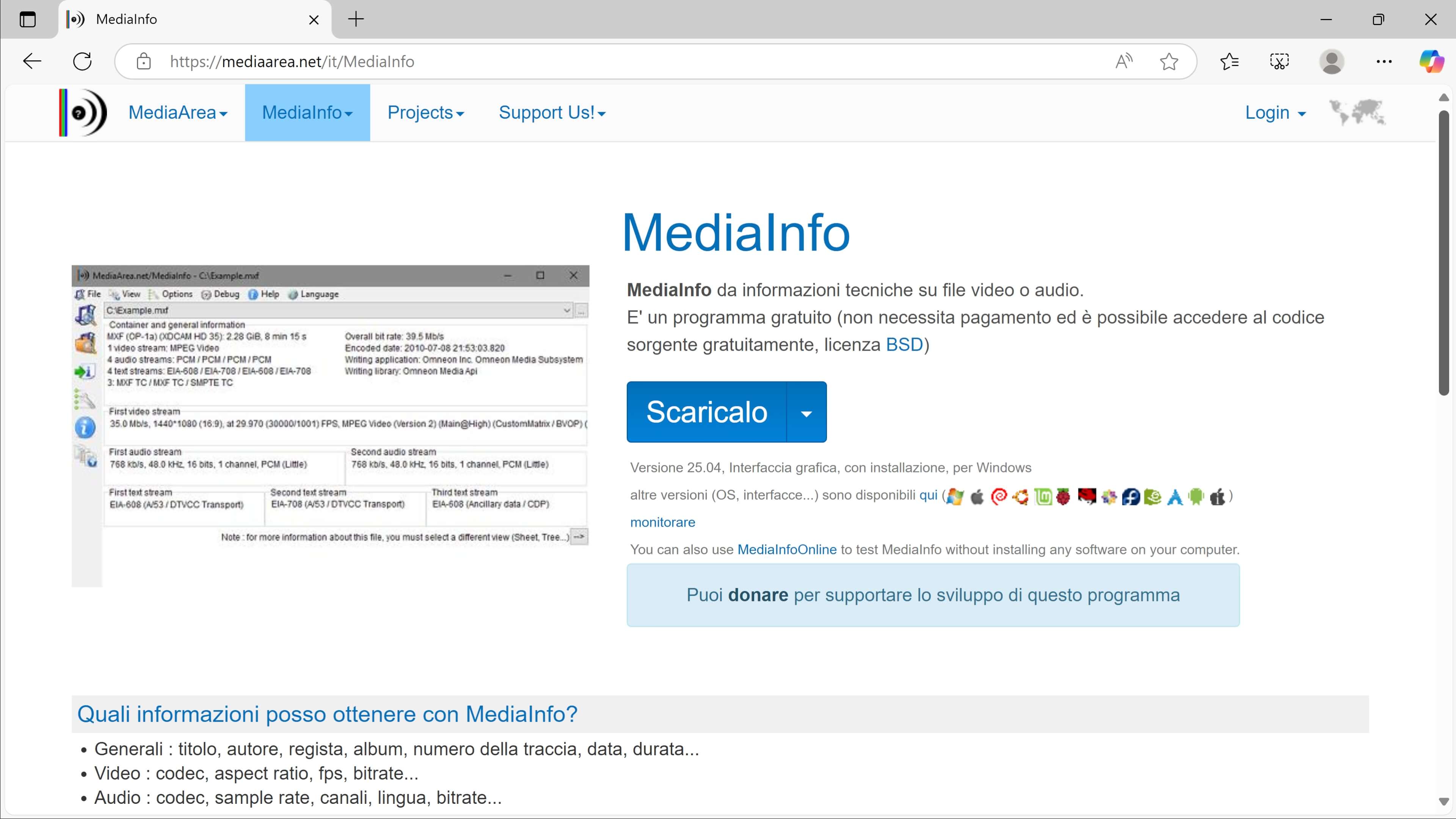Click the Raspberry Pi icon
The height and width of the screenshot is (819, 1456).
click(x=1064, y=496)
